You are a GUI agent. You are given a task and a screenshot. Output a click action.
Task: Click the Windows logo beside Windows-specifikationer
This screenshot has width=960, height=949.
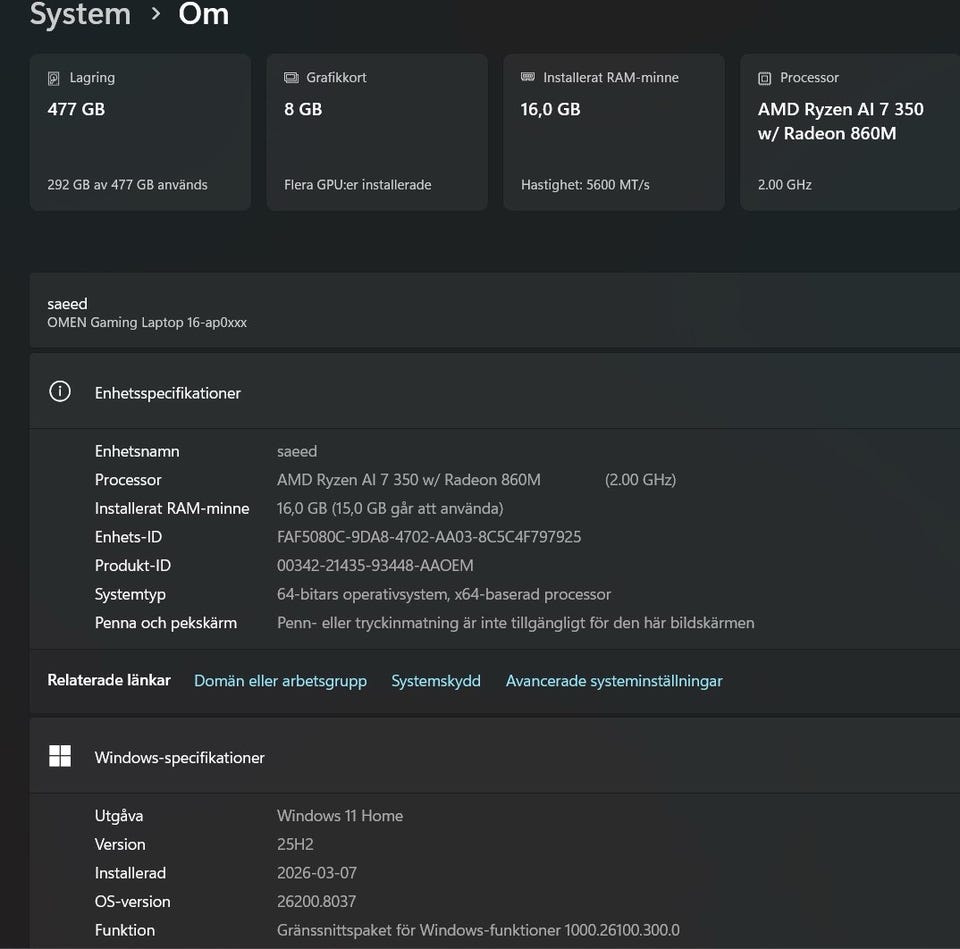pos(60,756)
